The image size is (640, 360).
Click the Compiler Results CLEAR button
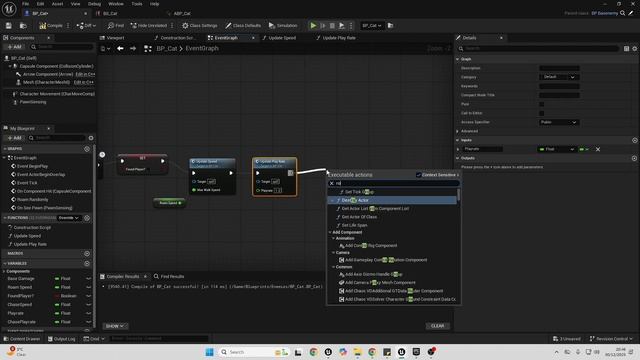pos(438,326)
